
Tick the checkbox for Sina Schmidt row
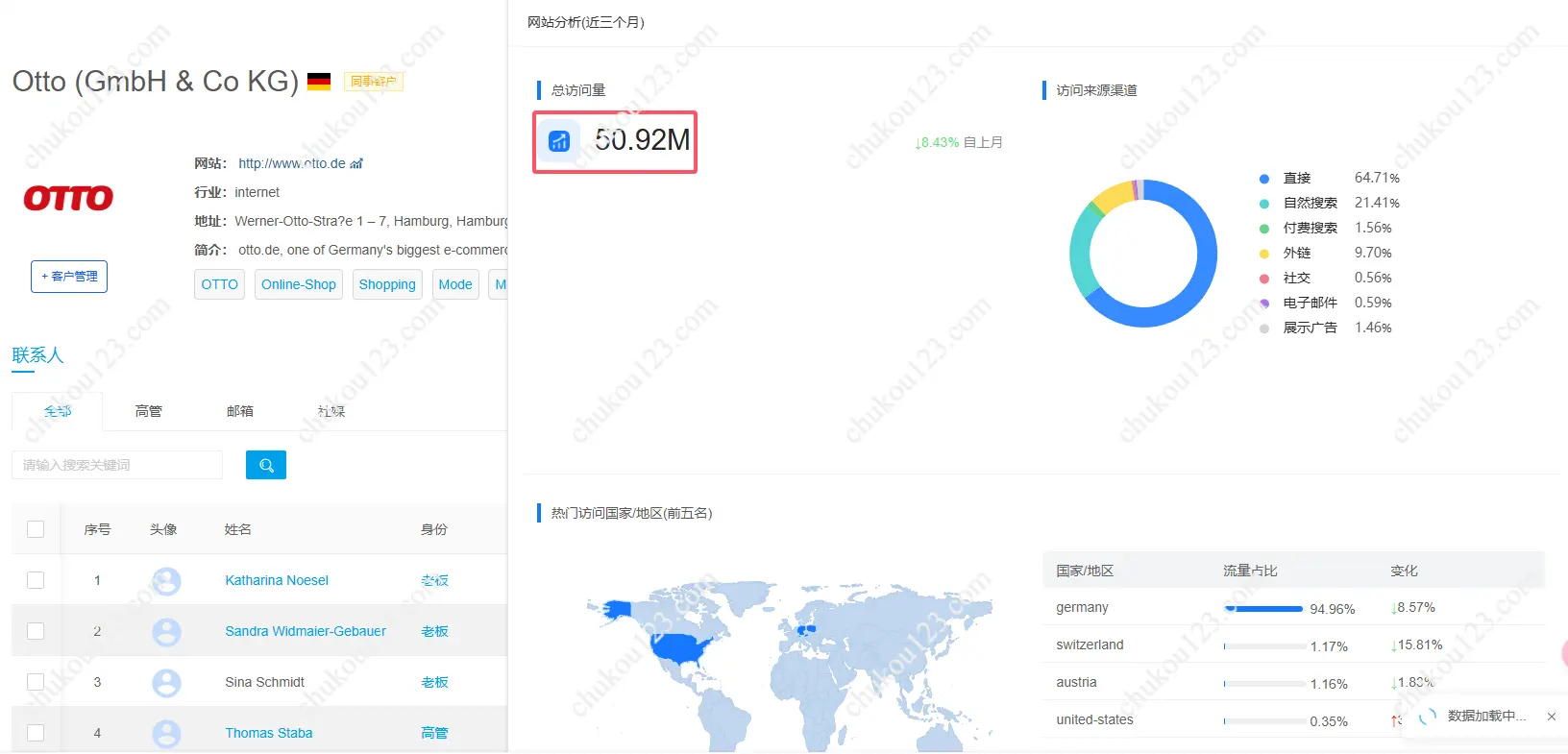click(x=36, y=682)
